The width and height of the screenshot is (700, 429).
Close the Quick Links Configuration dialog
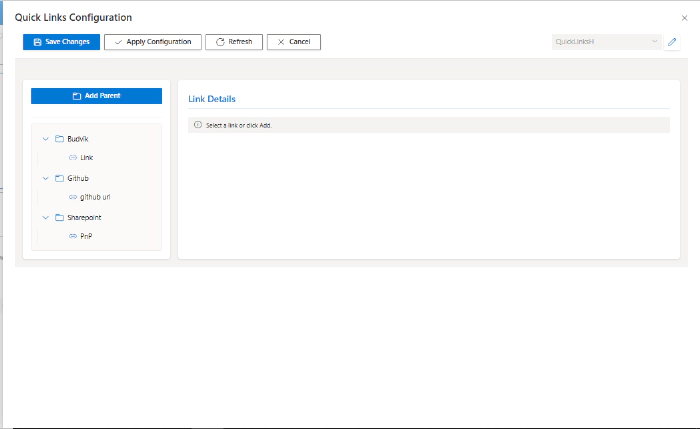pyautogui.click(x=684, y=18)
